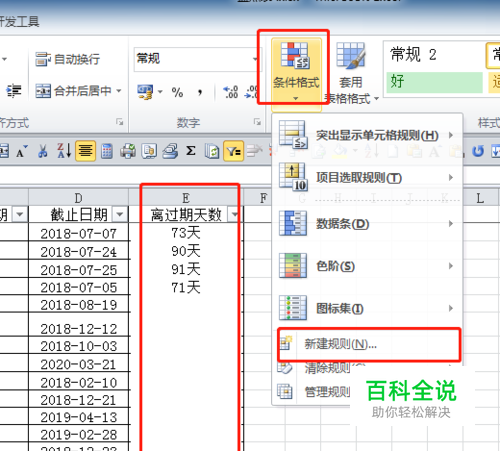Click the stacked printers icon in quick toolbar
500x451 pixels.
pos(170,151)
